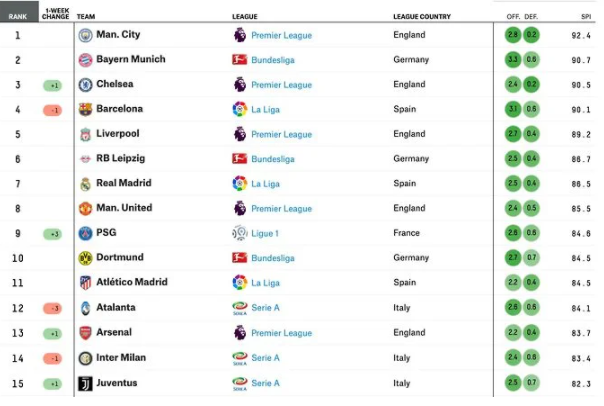This screenshot has height=406, width=604.
Task: Sort table by SPI column header
Action: click(586, 17)
